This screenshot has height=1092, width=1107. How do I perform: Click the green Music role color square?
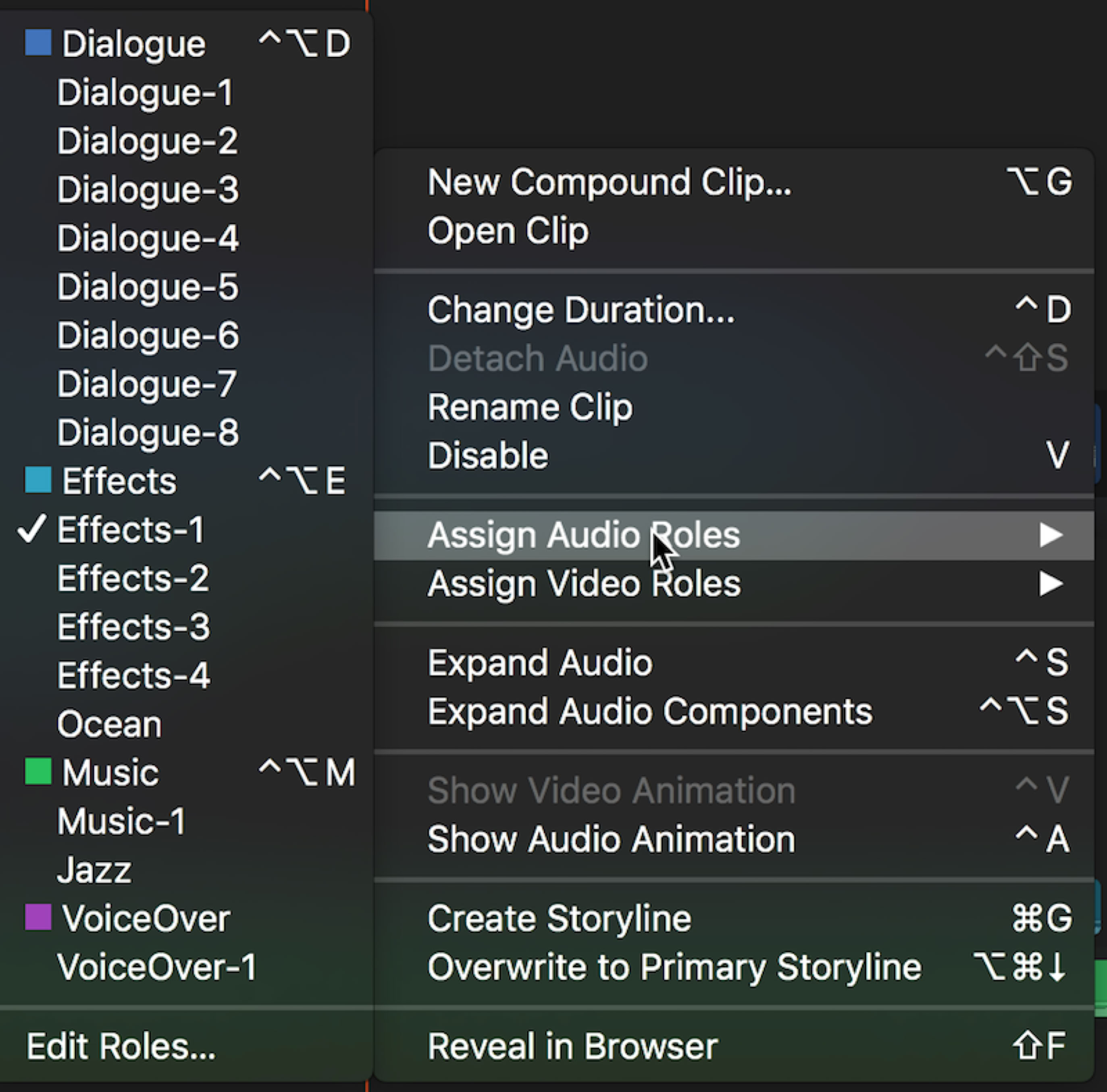(x=38, y=771)
